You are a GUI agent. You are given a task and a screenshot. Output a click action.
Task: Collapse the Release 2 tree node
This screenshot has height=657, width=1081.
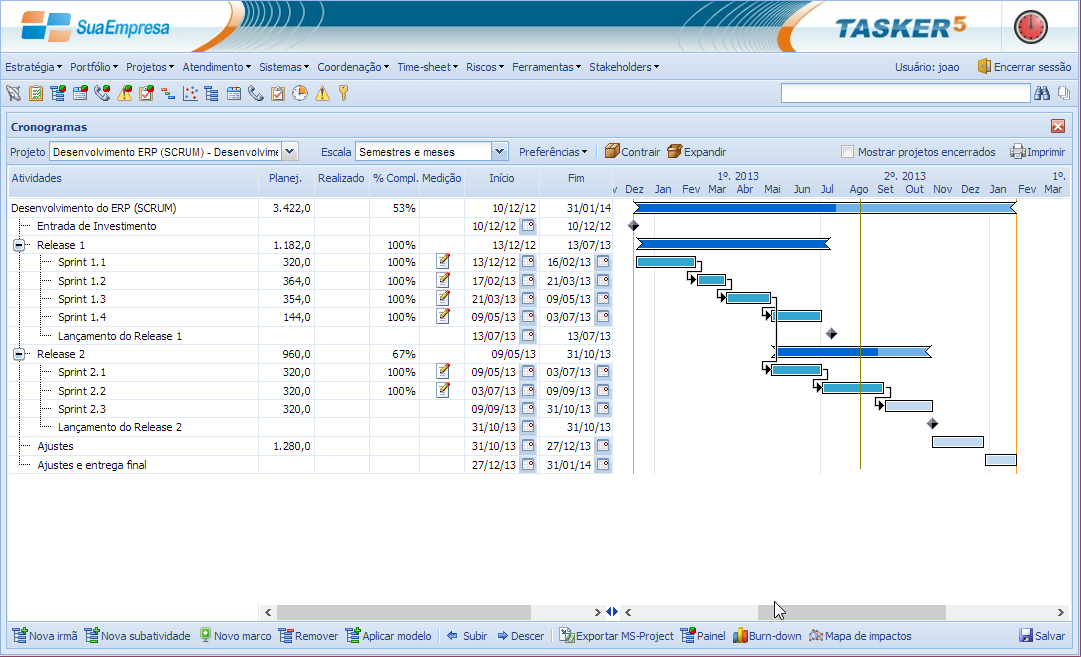(x=19, y=354)
